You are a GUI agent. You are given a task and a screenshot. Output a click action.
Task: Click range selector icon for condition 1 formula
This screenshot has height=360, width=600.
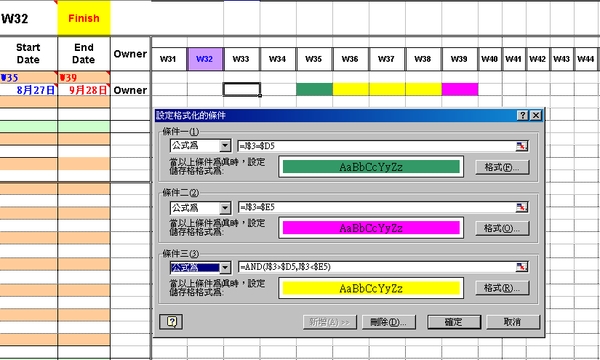[522, 146]
